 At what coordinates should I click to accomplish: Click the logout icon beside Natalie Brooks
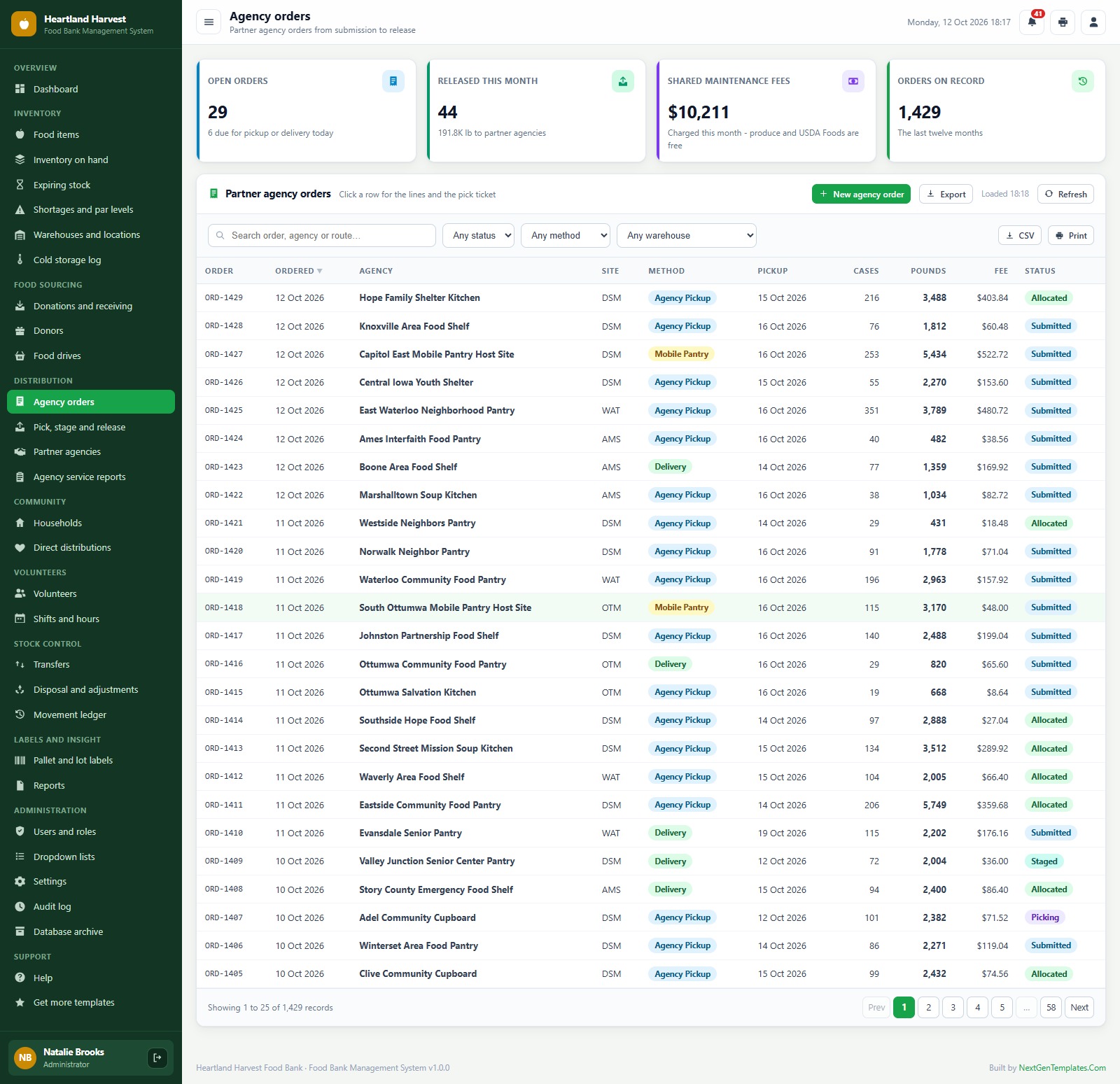tap(157, 1057)
